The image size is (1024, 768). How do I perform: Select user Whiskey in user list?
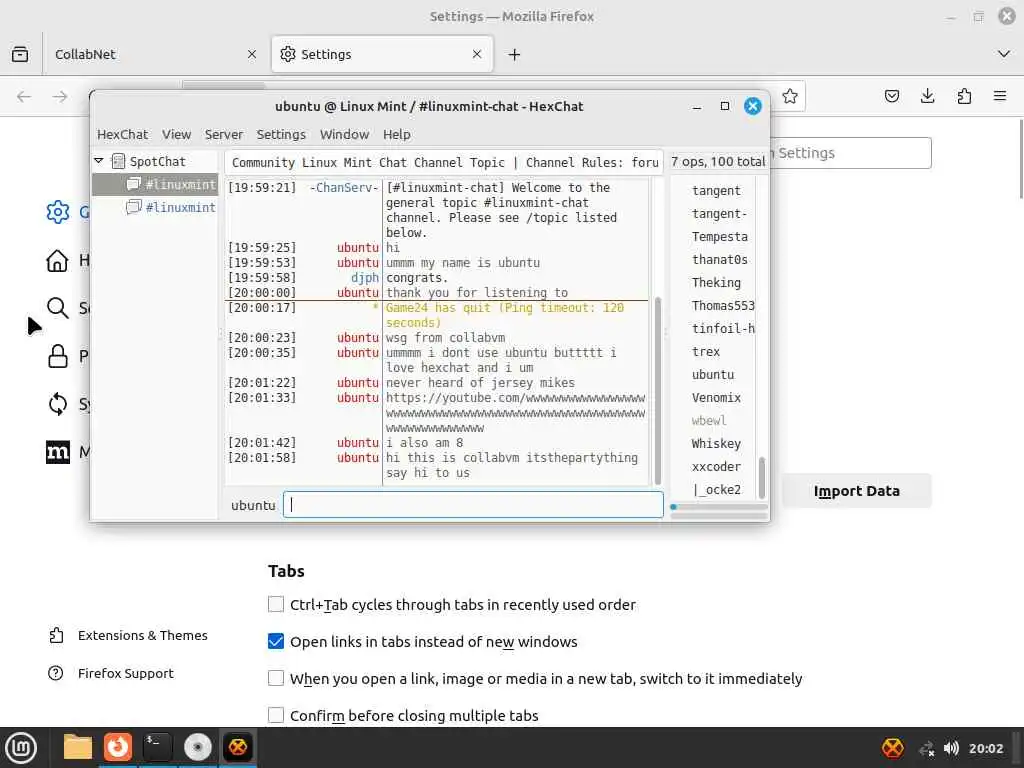click(x=716, y=443)
